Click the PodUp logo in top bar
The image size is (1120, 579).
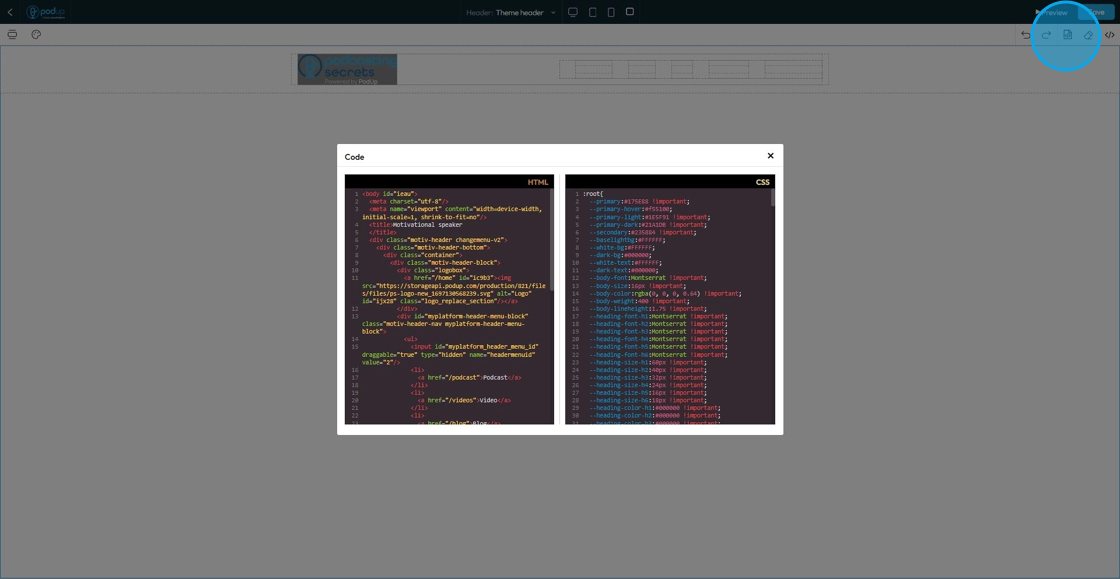point(46,12)
